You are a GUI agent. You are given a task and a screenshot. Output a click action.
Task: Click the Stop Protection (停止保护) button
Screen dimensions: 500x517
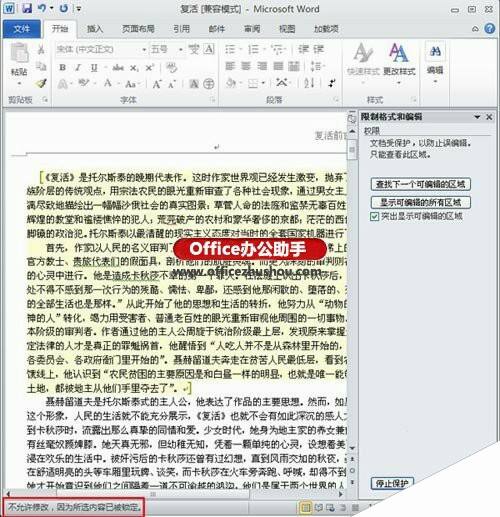click(x=392, y=483)
